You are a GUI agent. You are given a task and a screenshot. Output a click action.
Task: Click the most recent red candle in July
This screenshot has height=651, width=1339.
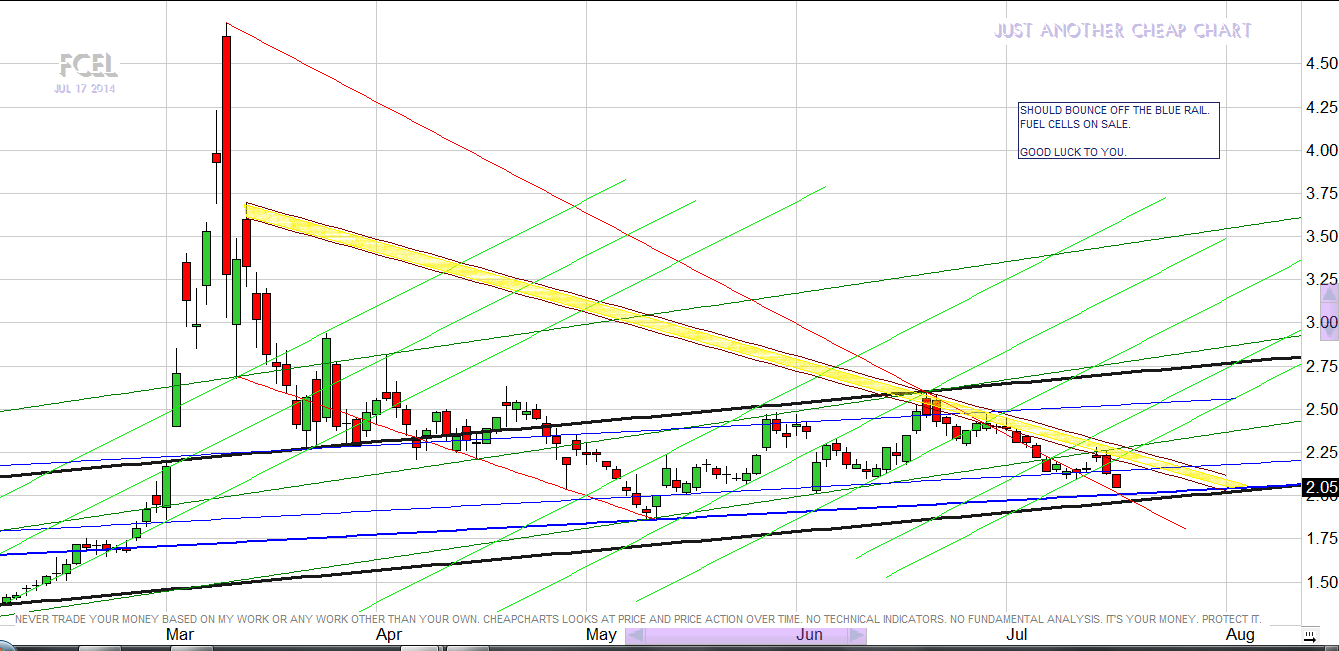click(1117, 481)
